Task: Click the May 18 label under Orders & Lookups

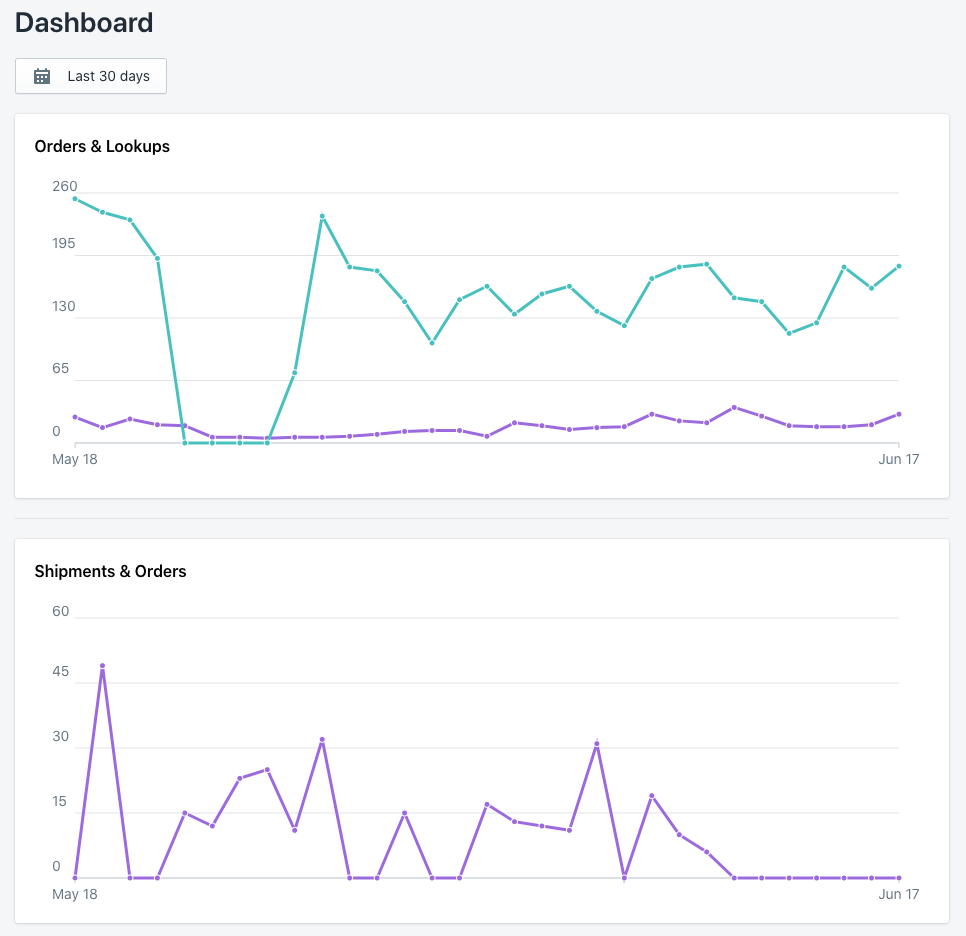Action: coord(75,459)
